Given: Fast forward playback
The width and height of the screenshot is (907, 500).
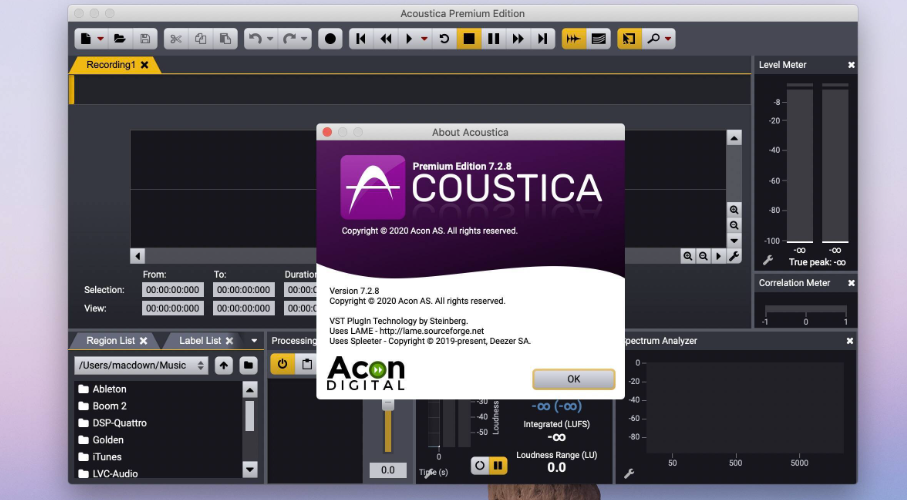Looking at the screenshot, I should point(518,39).
